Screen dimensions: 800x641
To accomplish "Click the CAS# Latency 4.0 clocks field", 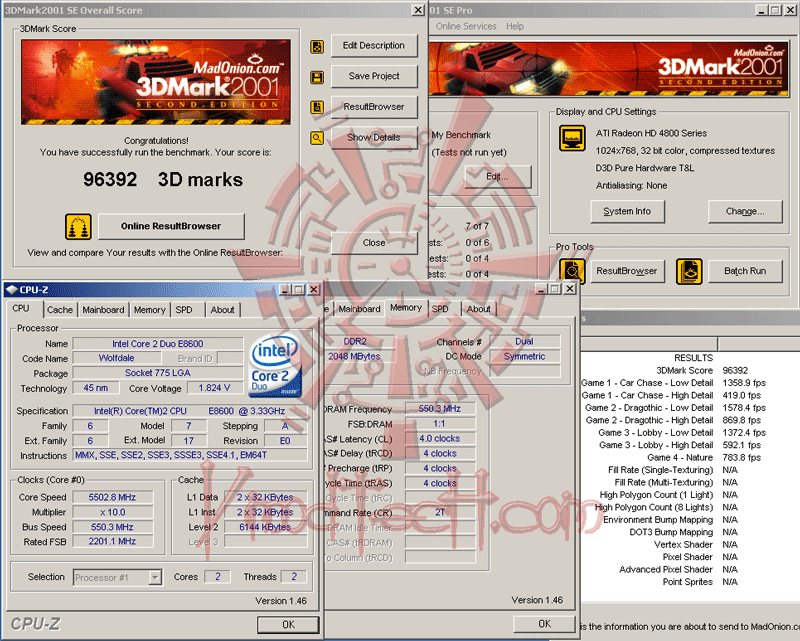I will point(440,438).
